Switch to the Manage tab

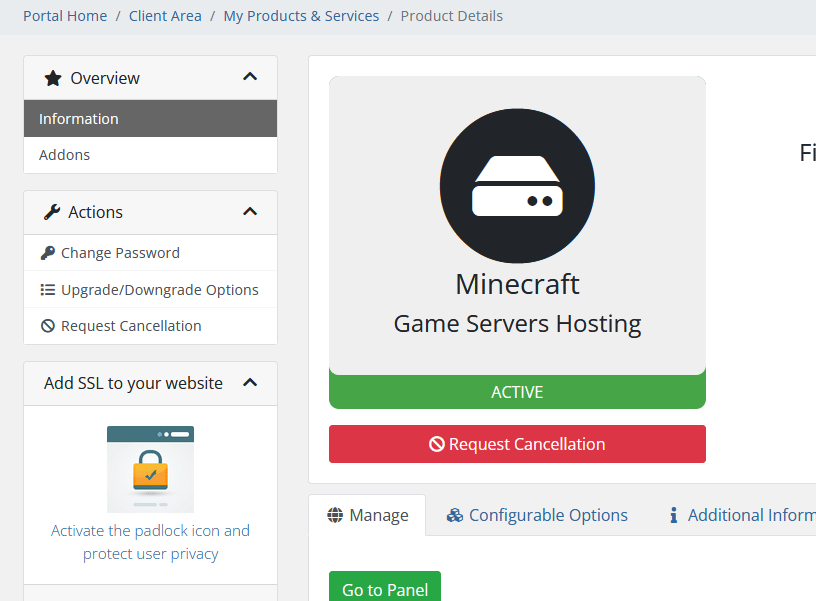pos(367,515)
